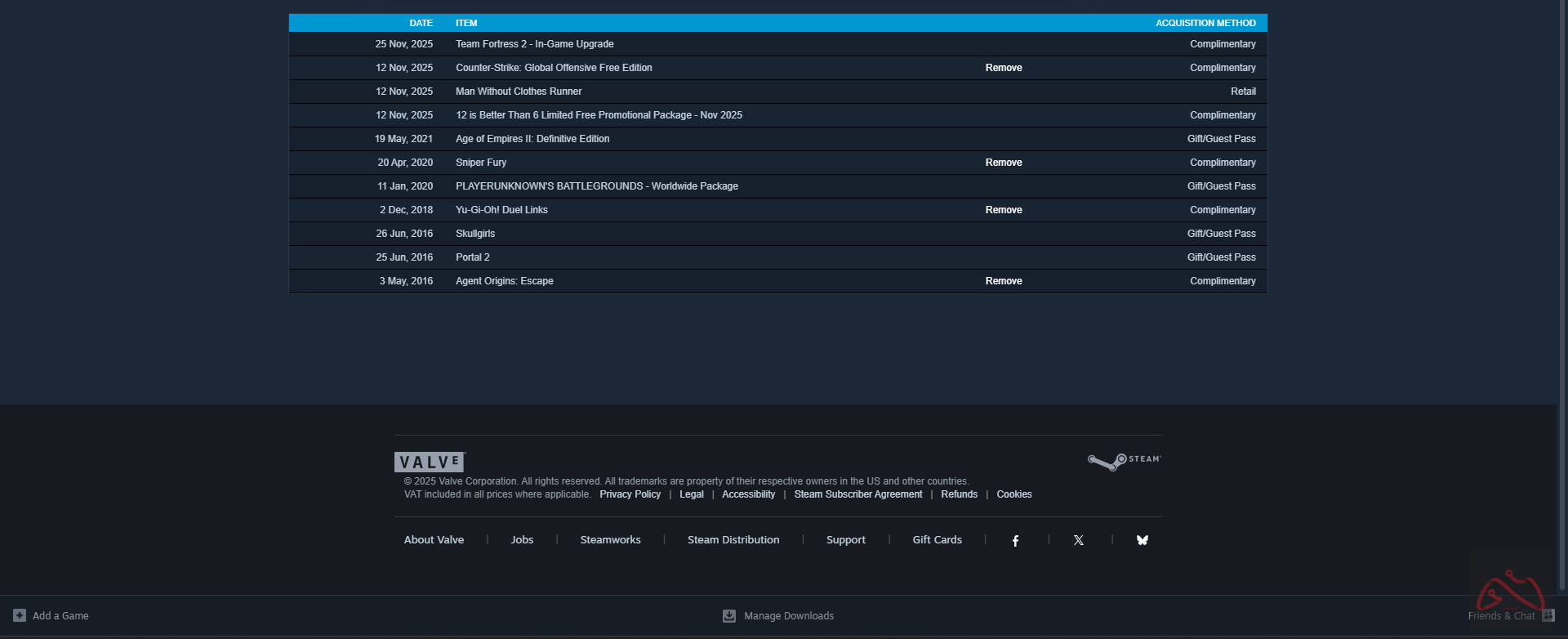1568x639 pixels.
Task: Remove Yu-Gi-Oh! Duel Links license
Action: 1004,210
